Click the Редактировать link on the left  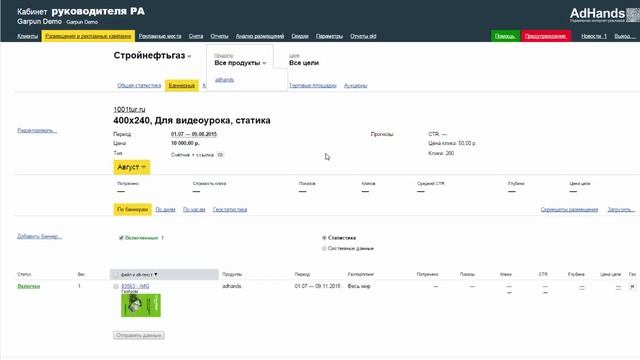tap(37, 130)
